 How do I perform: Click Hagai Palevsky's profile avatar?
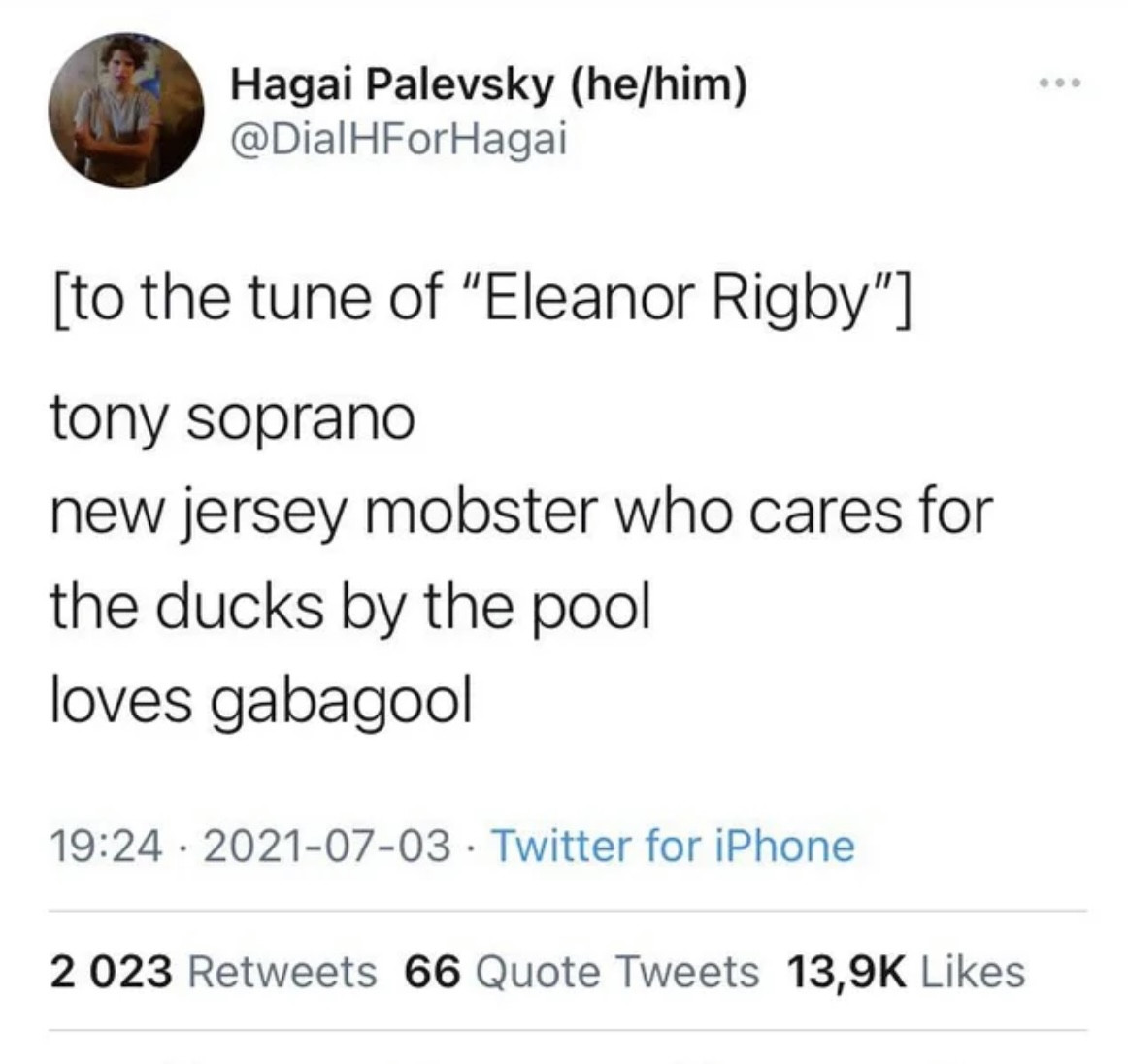pyautogui.click(x=126, y=111)
